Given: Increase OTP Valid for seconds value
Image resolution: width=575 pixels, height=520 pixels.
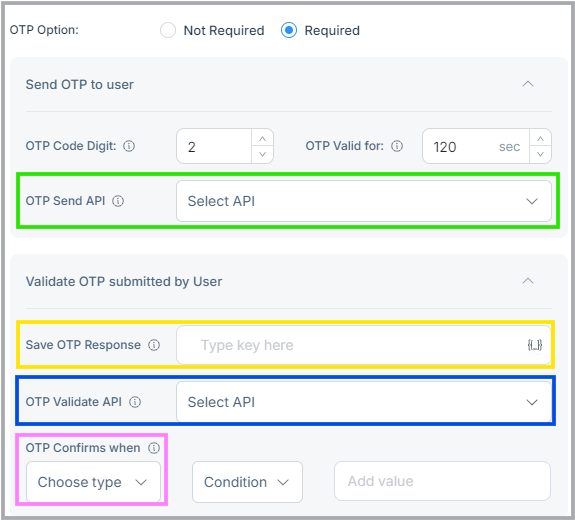Looking at the screenshot, I should pos(540,139).
